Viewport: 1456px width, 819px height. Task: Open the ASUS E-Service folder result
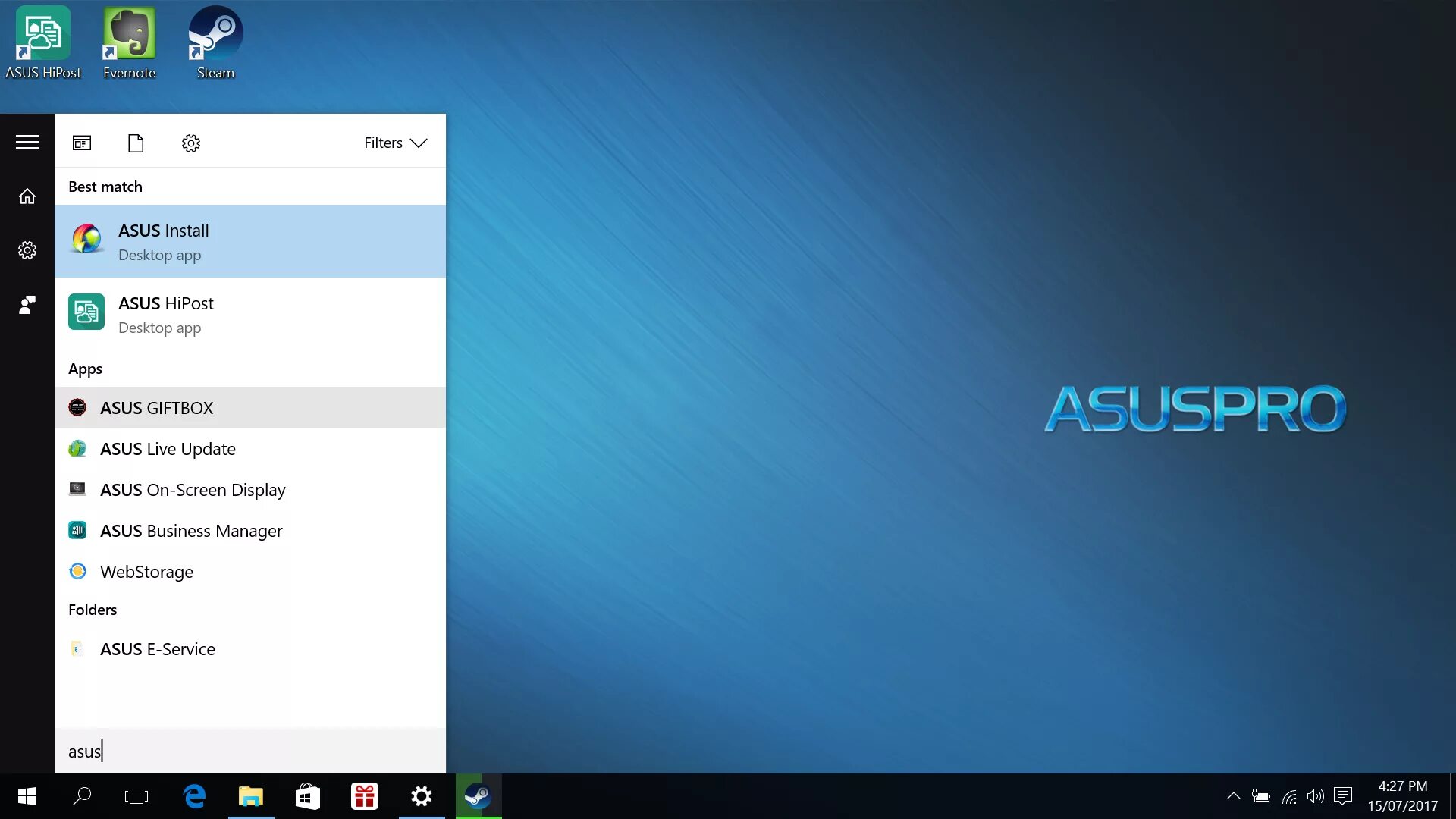pos(250,648)
